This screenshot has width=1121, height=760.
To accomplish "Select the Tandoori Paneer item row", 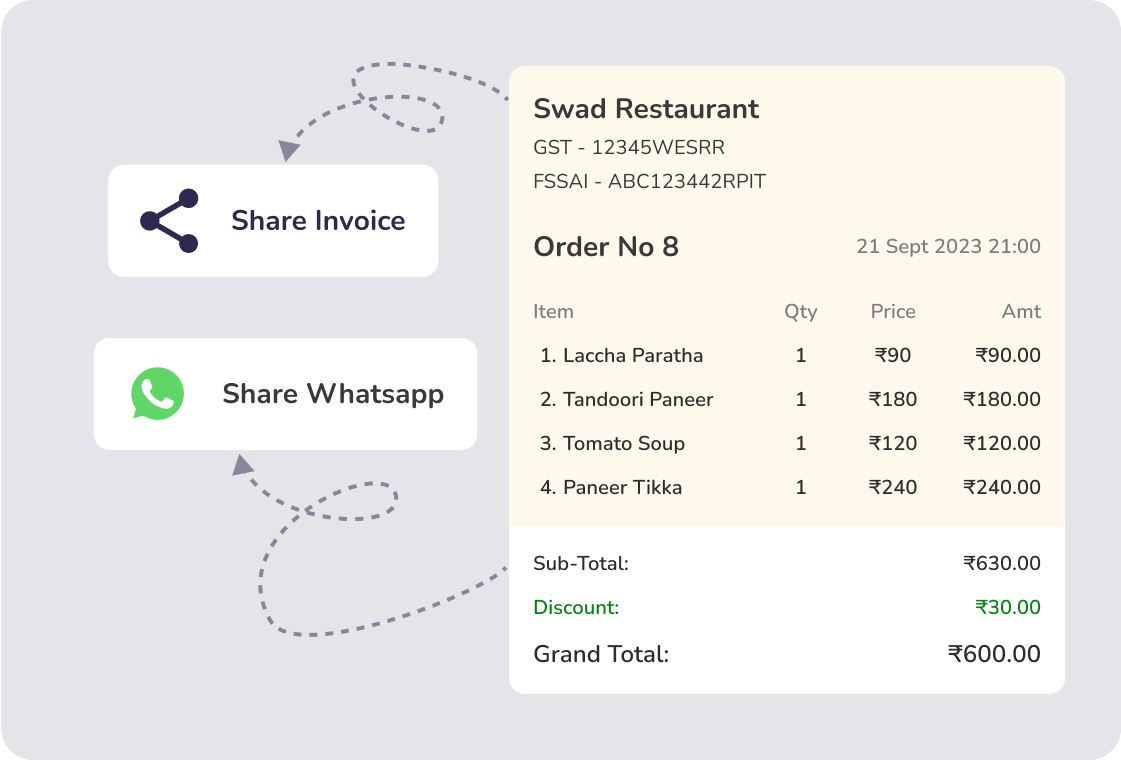I will click(627, 399).
